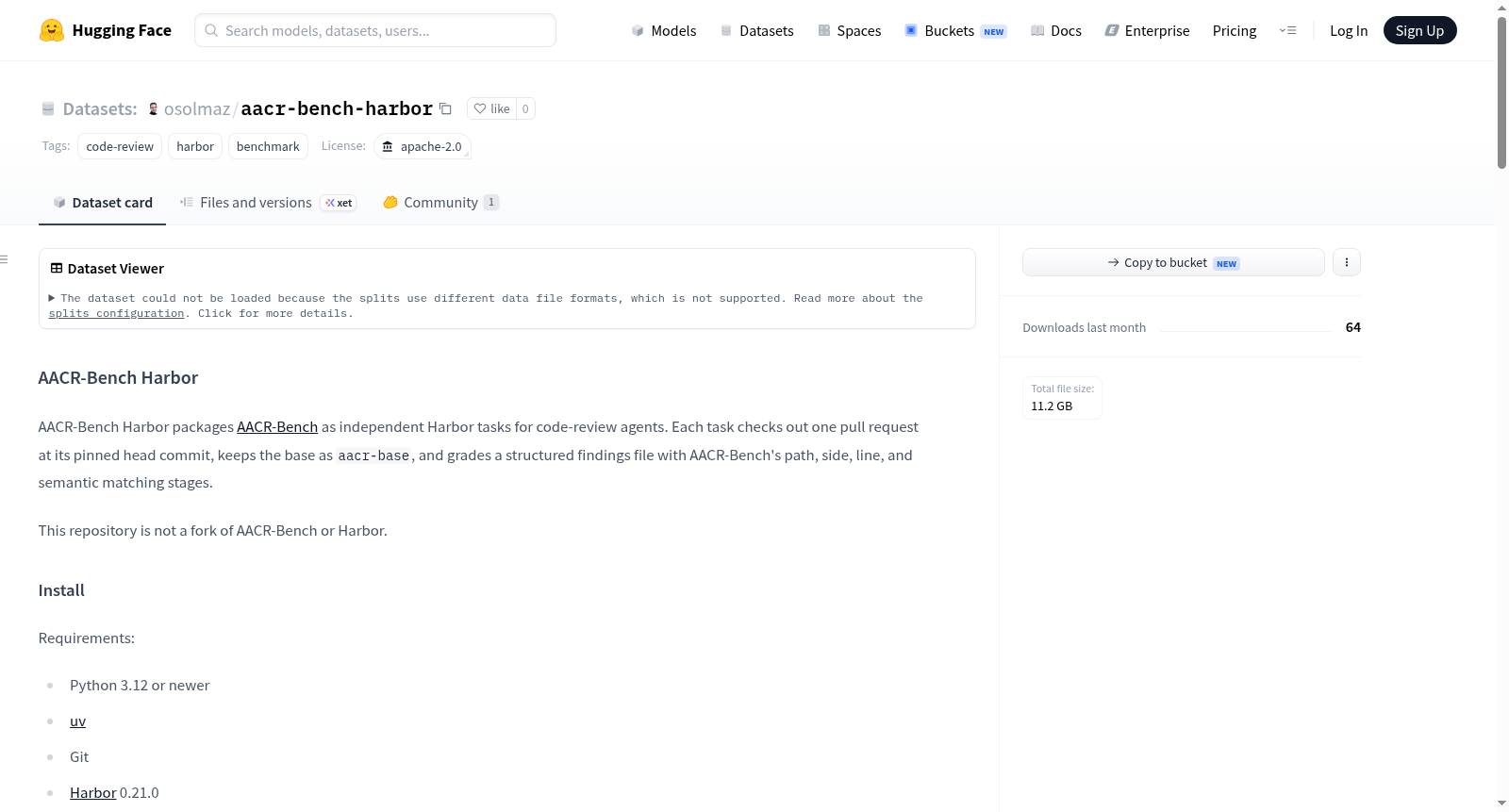This screenshot has width=1509, height=812.
Task: Click the benchmark tag
Action: point(268,146)
